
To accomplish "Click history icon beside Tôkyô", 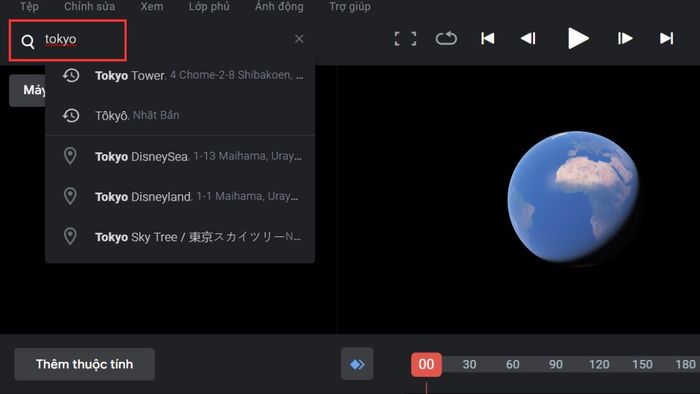I will [x=71, y=116].
